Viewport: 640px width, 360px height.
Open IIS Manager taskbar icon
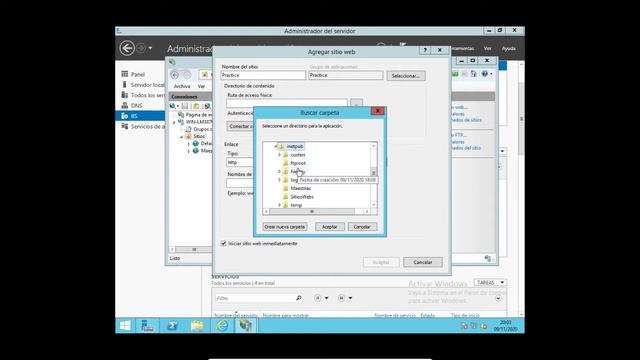tap(246, 325)
